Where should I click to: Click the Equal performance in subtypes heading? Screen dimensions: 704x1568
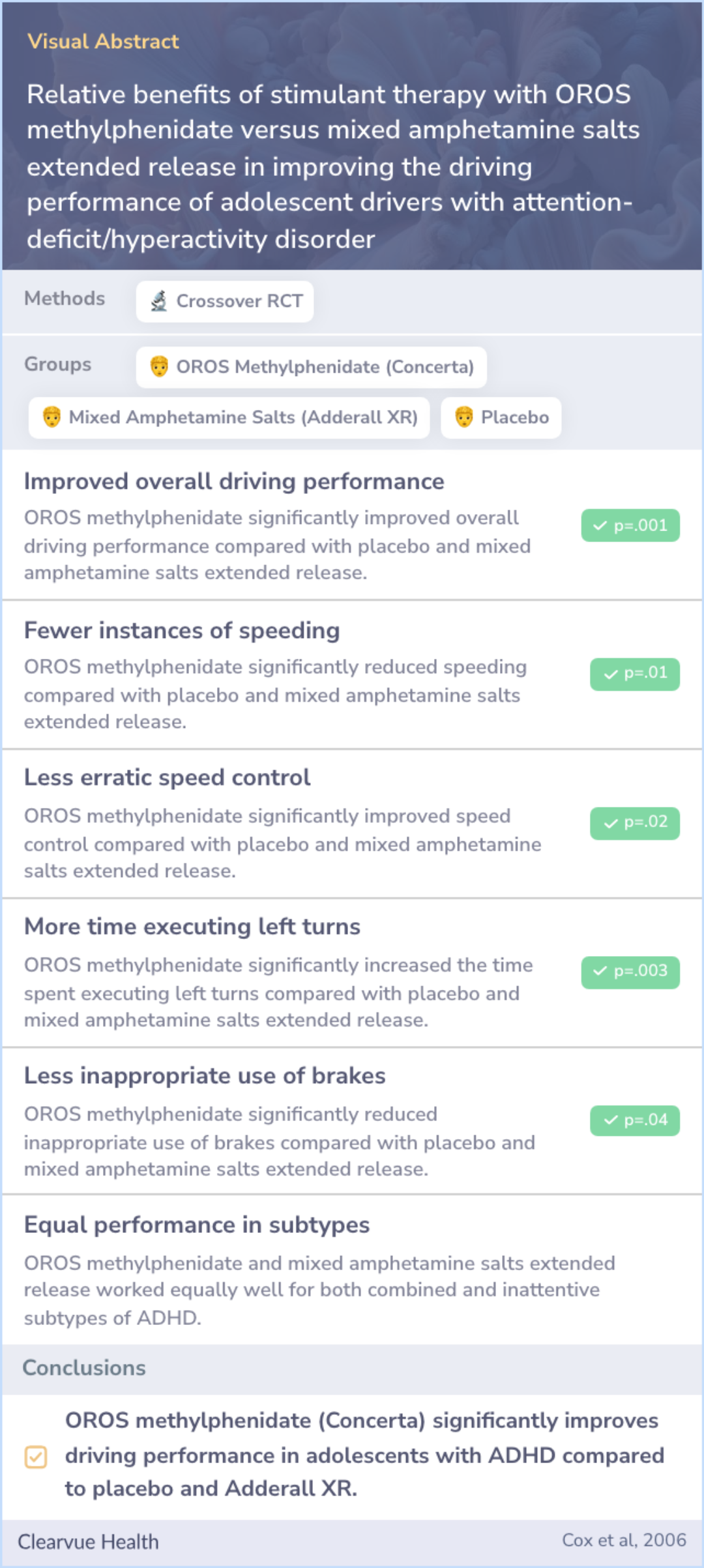tap(197, 1225)
